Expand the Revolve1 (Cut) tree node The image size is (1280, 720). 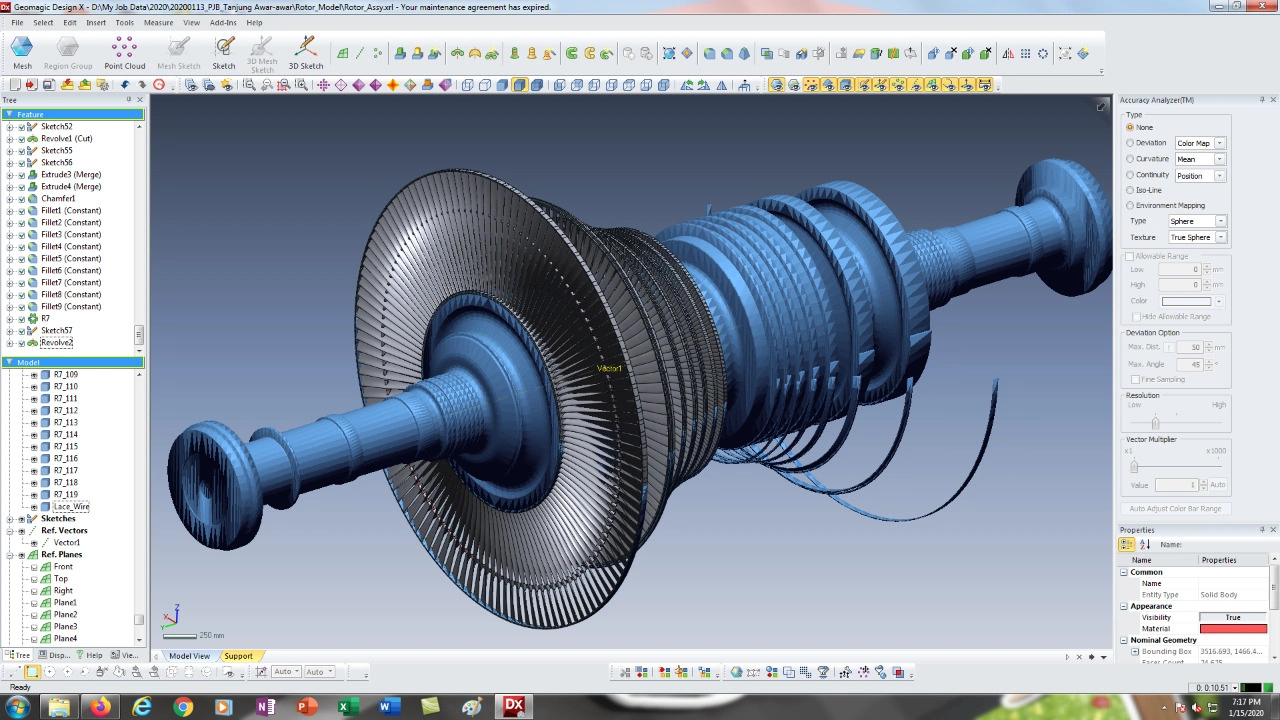[x=10, y=139]
